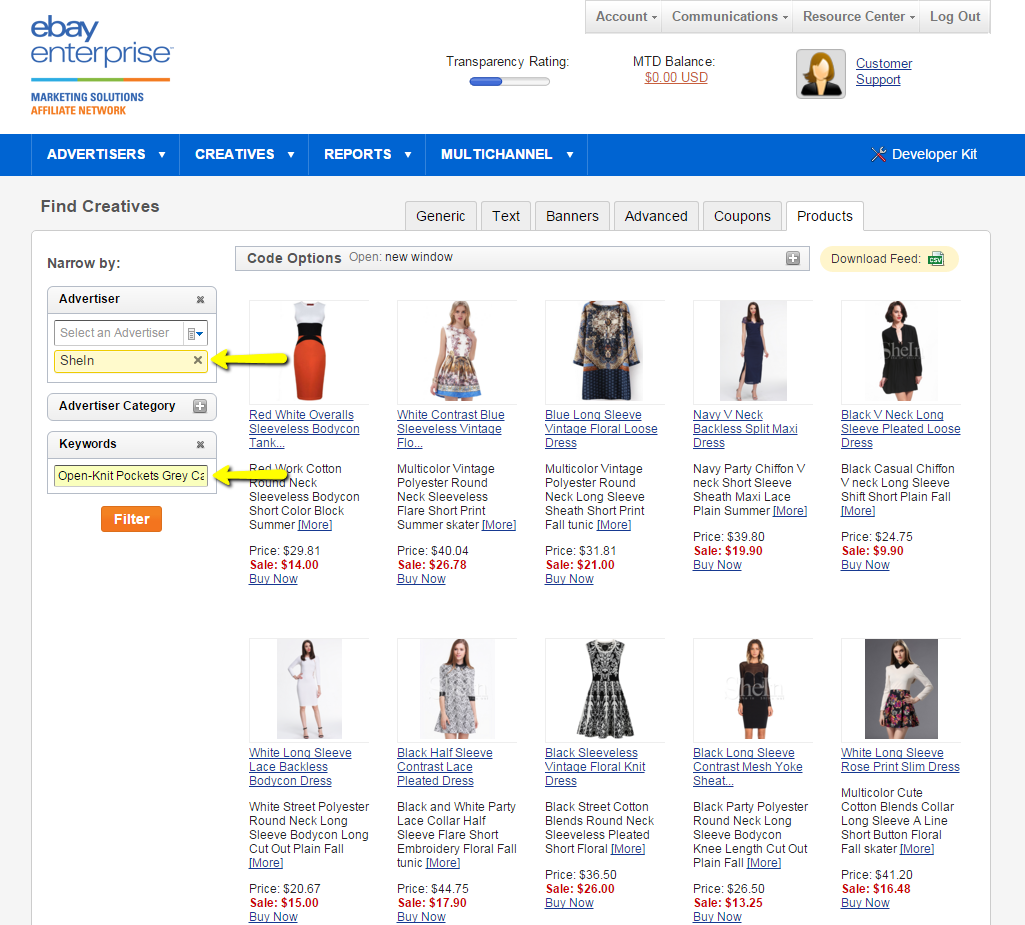
Task: Switch to the Text tab
Action: click(506, 216)
